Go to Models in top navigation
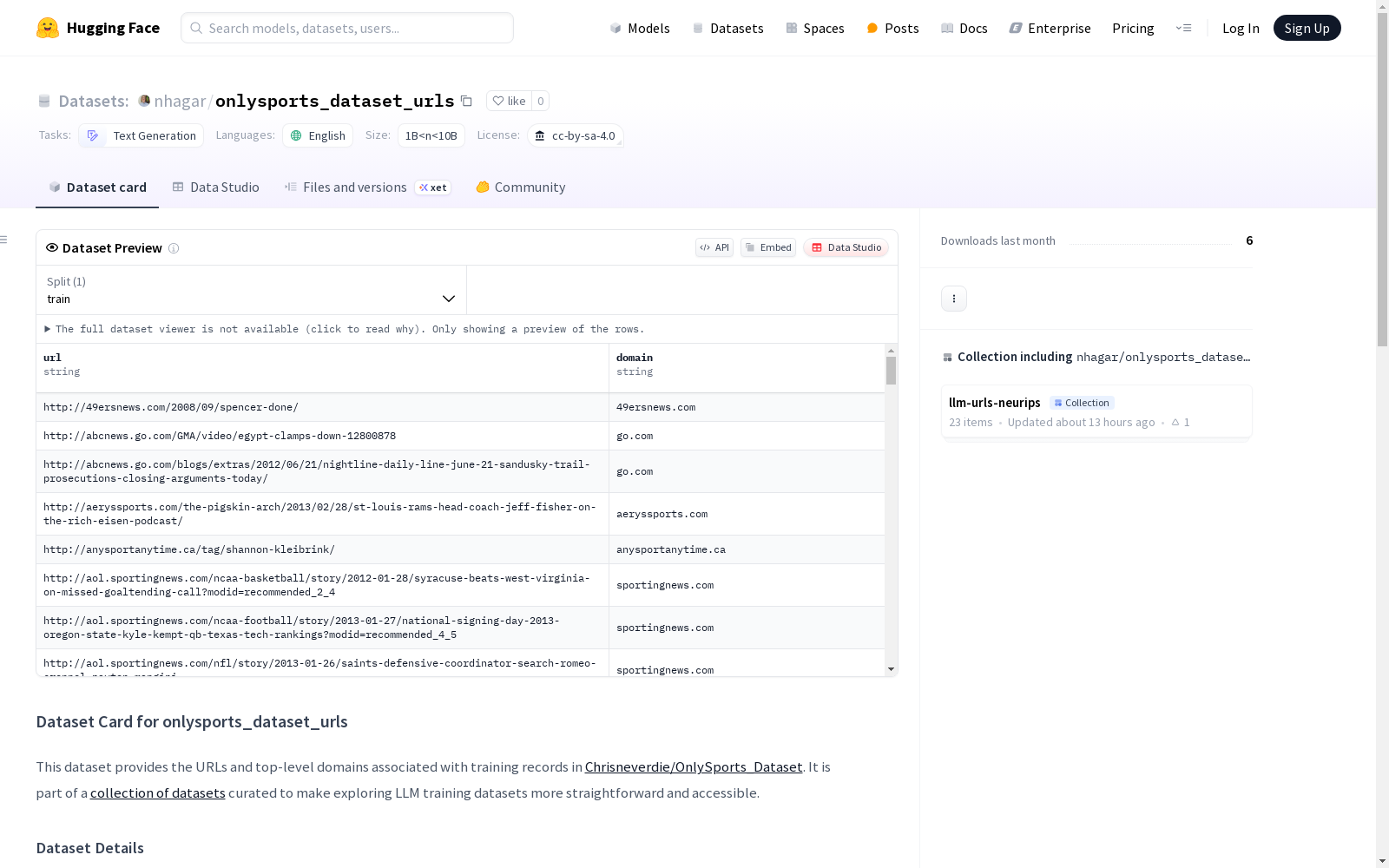Viewport: 1389px width, 868px height. (640, 28)
